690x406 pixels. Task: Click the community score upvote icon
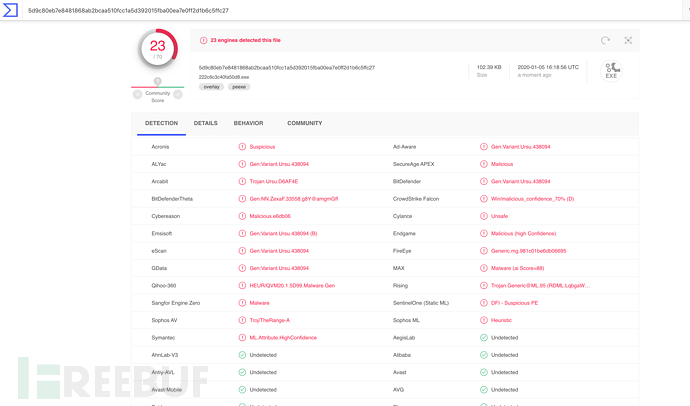[x=178, y=94]
